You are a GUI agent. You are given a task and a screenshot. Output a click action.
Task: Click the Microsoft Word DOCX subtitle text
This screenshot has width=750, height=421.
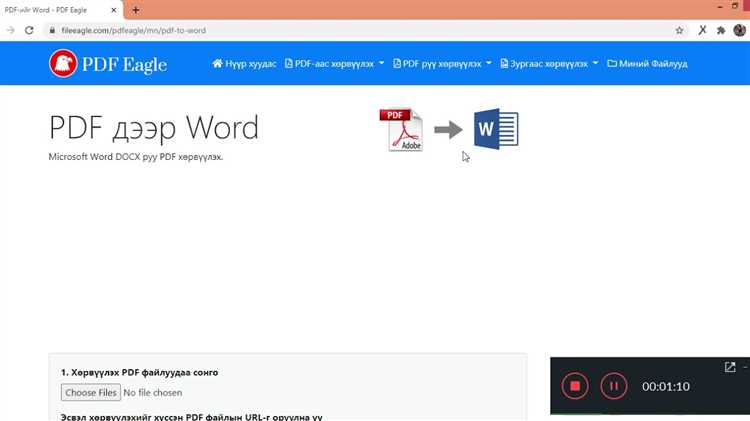(x=136, y=157)
